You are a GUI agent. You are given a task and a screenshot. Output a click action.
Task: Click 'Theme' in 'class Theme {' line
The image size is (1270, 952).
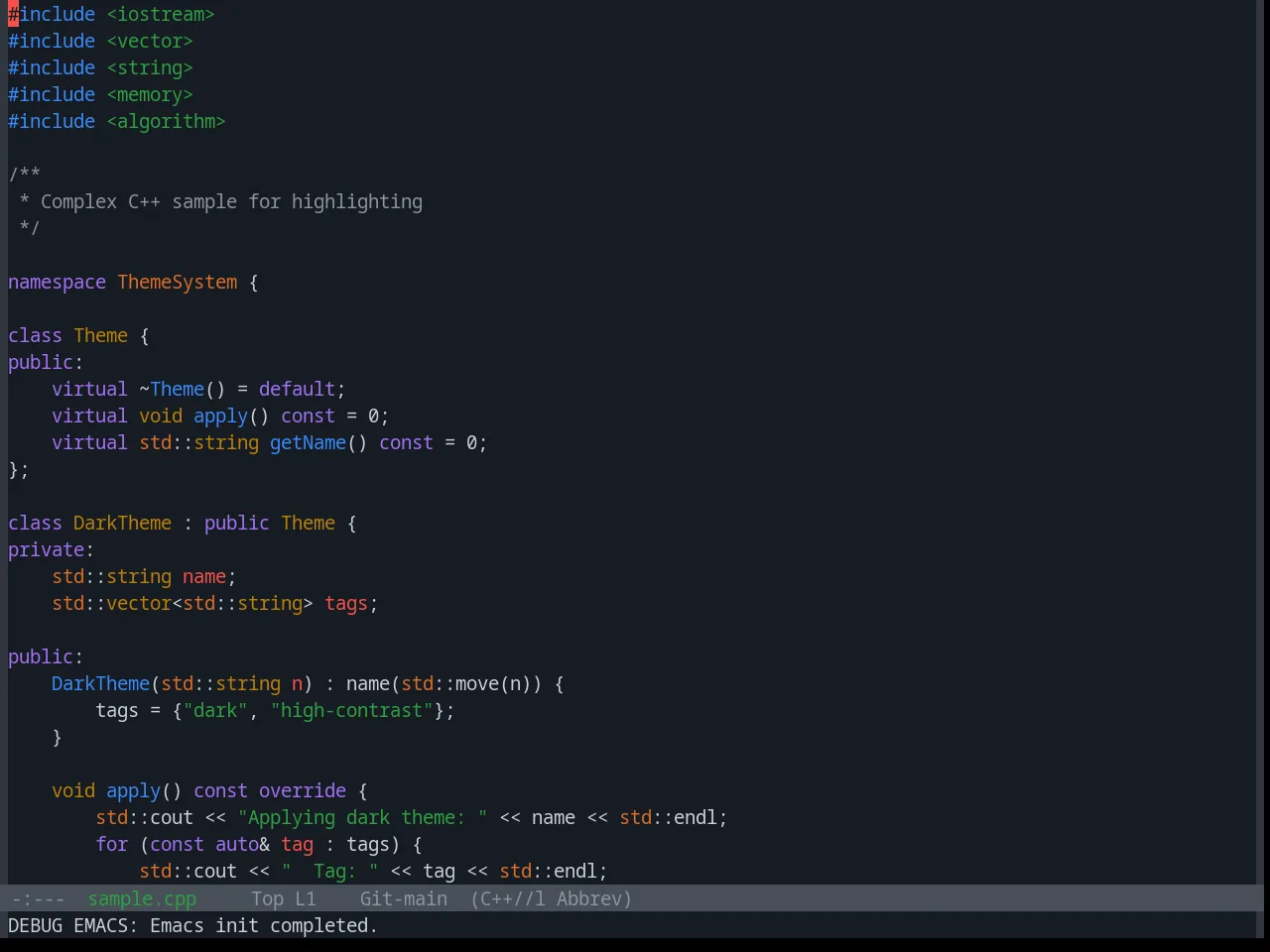pos(100,335)
